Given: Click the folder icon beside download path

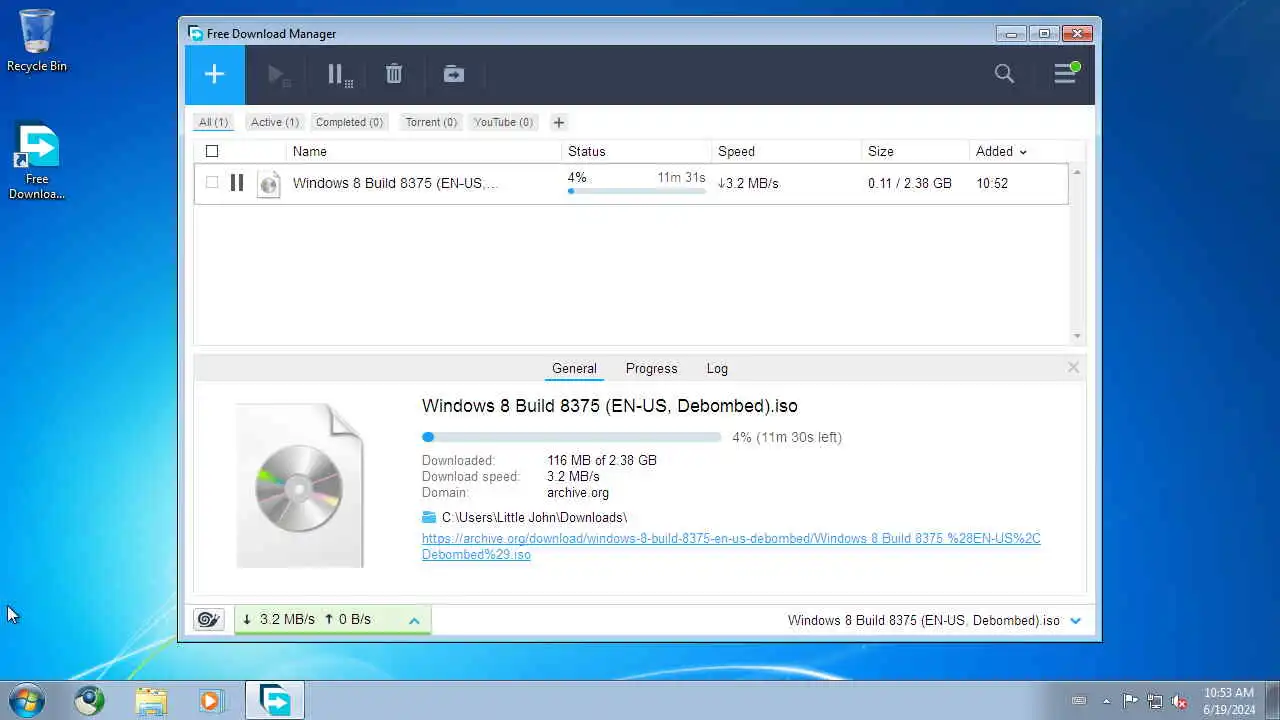Looking at the screenshot, I should point(429,517).
